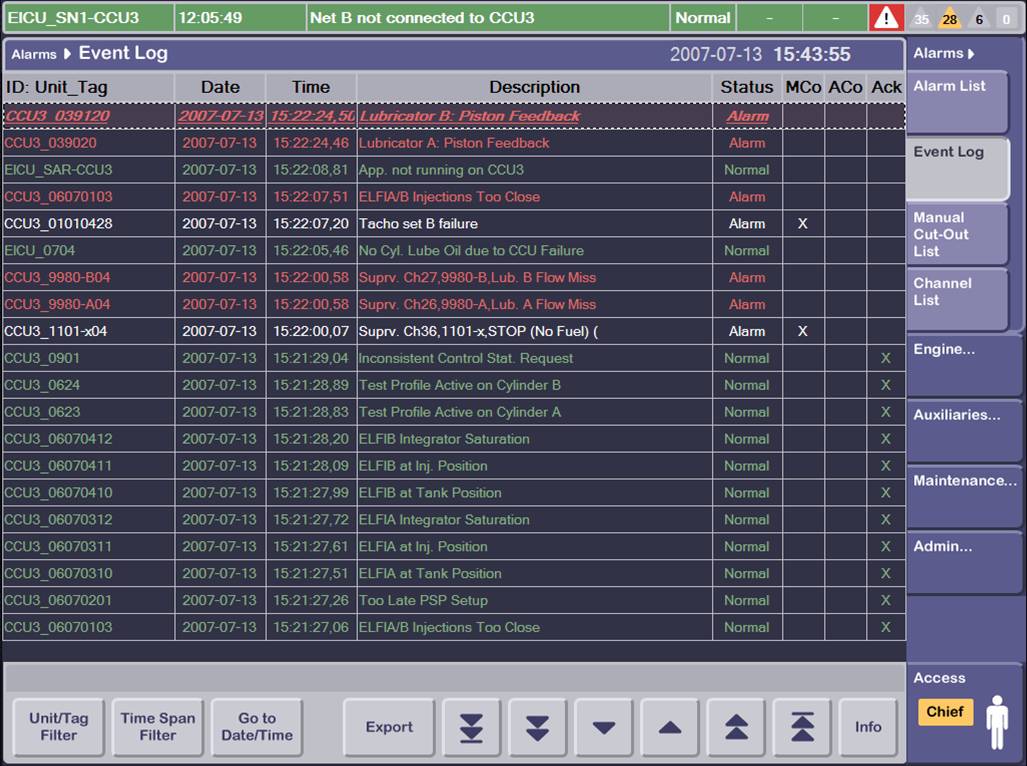Toggle Ack mark for CCU3_0901 row
Screen dimensions: 1027x766
pos(885,358)
